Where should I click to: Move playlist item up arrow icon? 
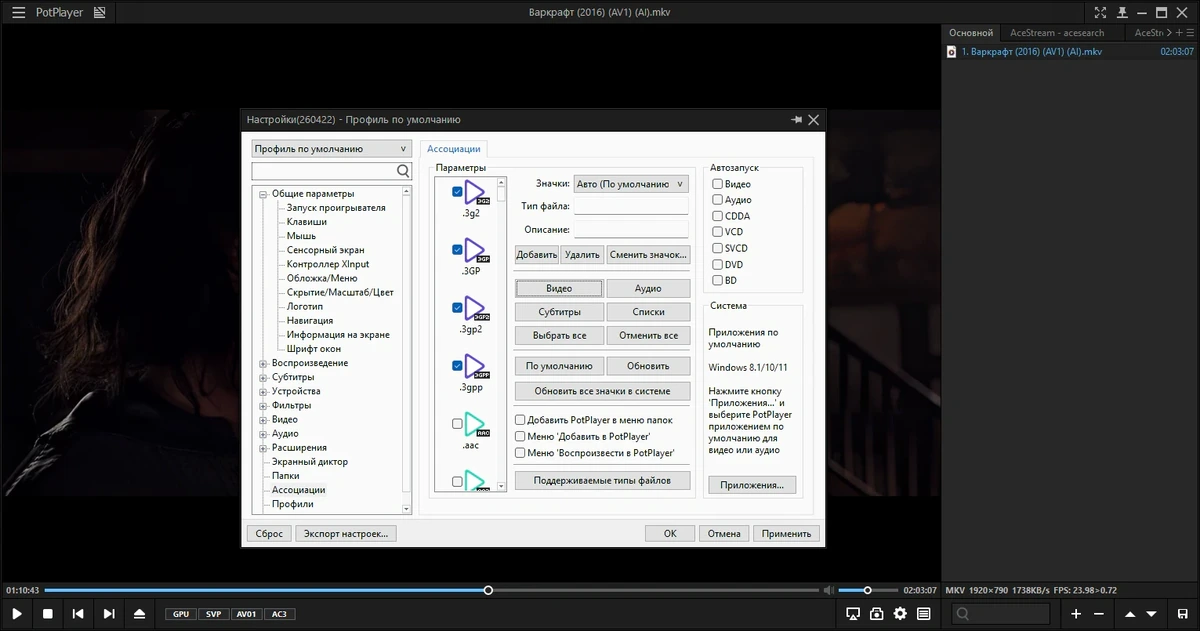point(1130,613)
